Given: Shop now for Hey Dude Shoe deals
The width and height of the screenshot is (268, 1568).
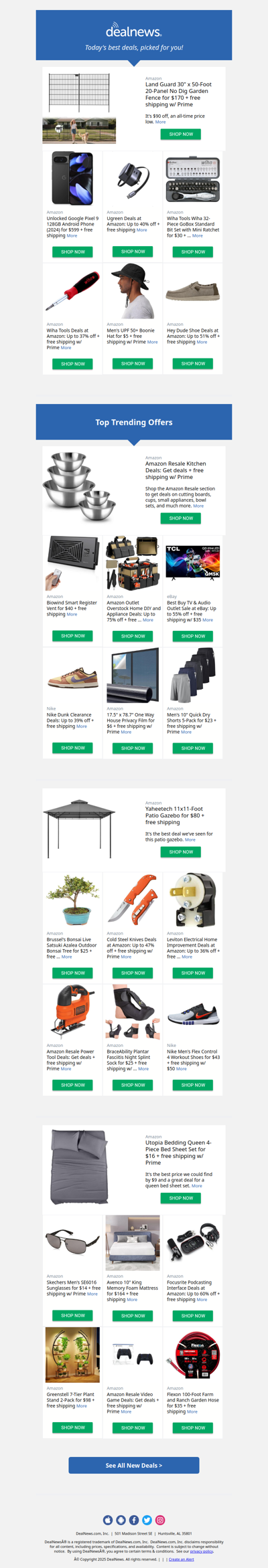Looking at the screenshot, I should (193, 363).
